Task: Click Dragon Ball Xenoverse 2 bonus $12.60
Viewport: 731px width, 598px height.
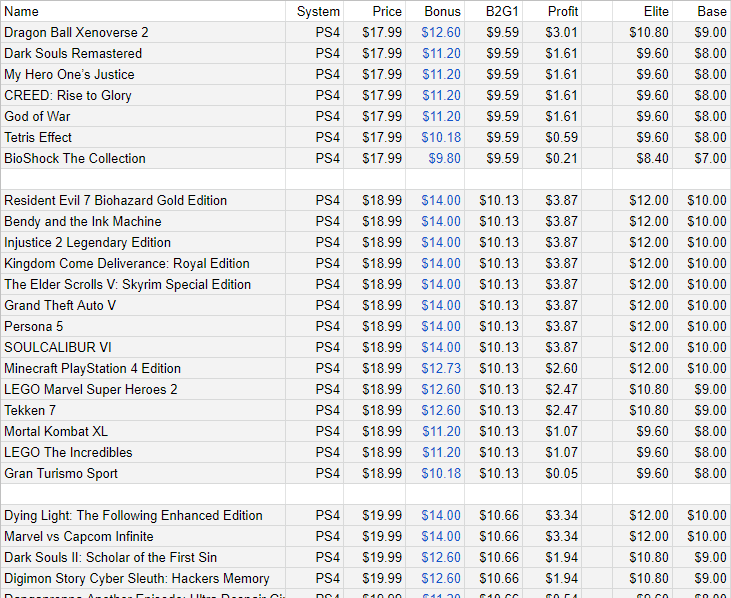Action: tap(435, 32)
